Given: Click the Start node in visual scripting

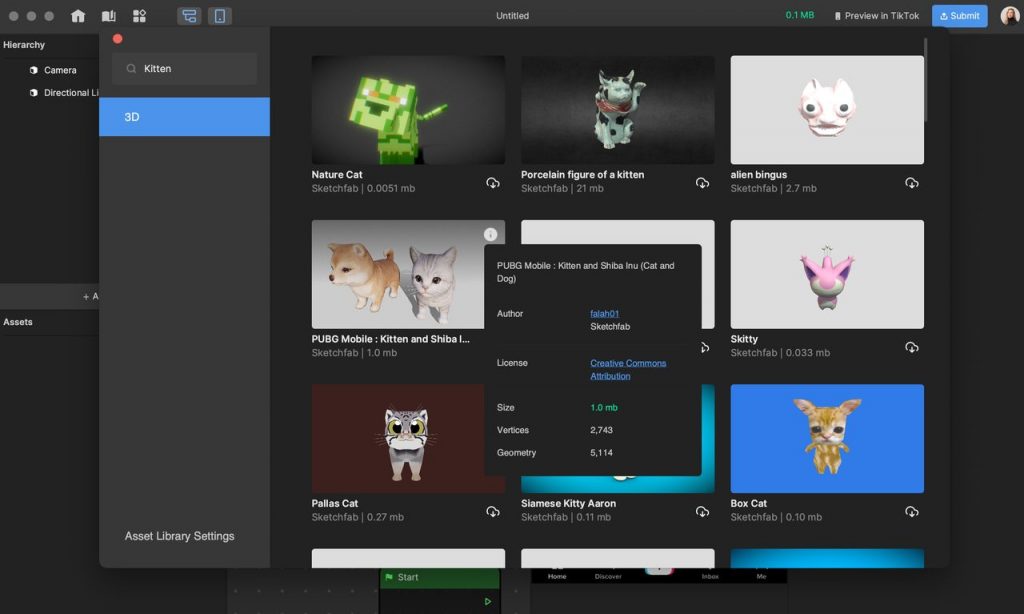Looking at the screenshot, I should (440, 577).
